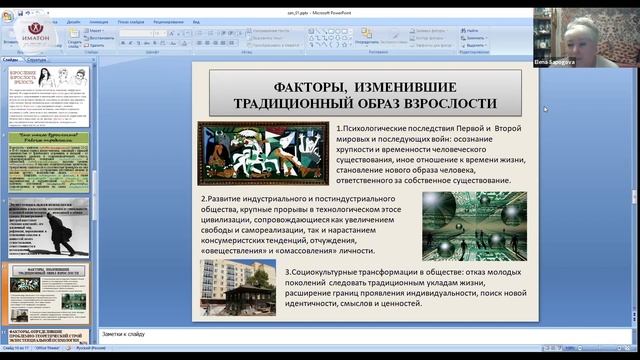Open shape fill (Заливка фигуры) dropdown
640x360 pixels.
click(430, 31)
